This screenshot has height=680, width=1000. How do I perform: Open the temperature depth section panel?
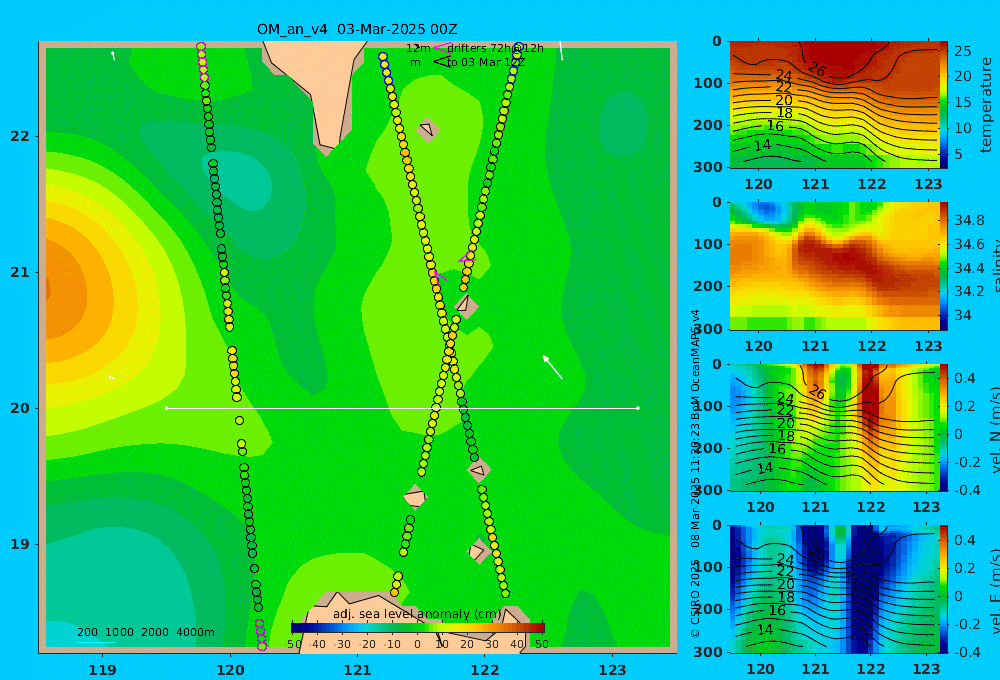[x=835, y=105]
